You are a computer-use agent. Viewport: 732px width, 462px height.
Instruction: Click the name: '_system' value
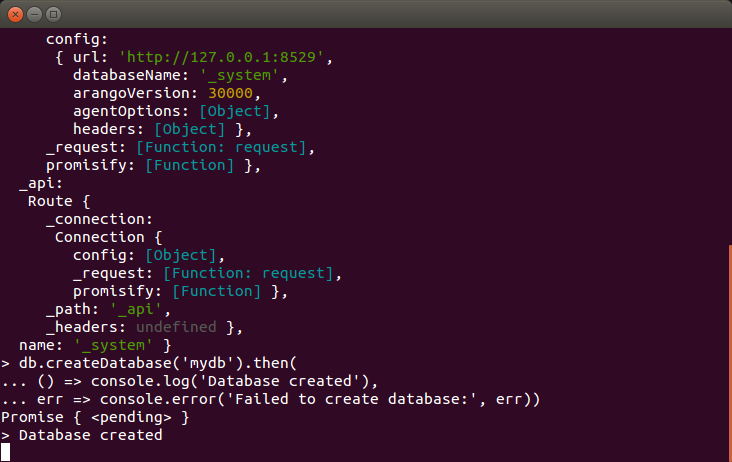coord(113,346)
